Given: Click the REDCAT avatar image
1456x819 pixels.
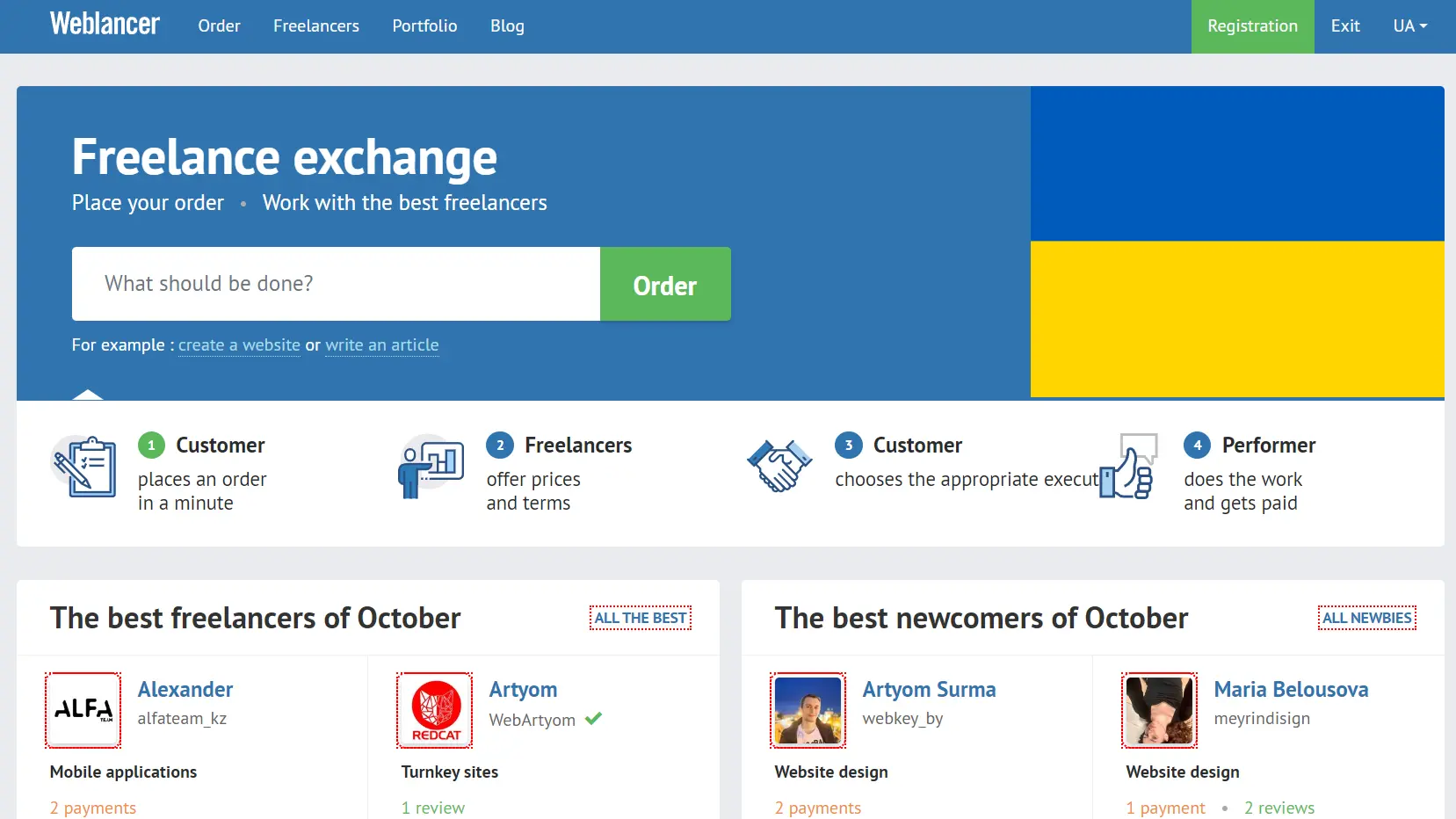Looking at the screenshot, I should click(435, 710).
